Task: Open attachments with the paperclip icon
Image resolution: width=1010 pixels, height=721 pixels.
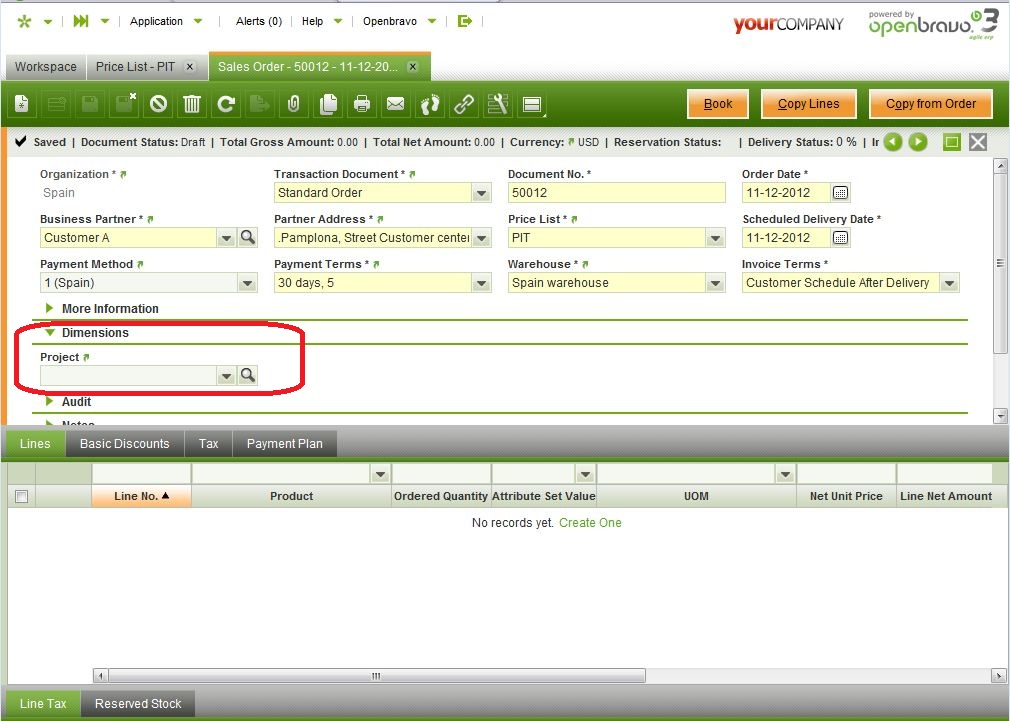Action: pyautogui.click(x=294, y=104)
